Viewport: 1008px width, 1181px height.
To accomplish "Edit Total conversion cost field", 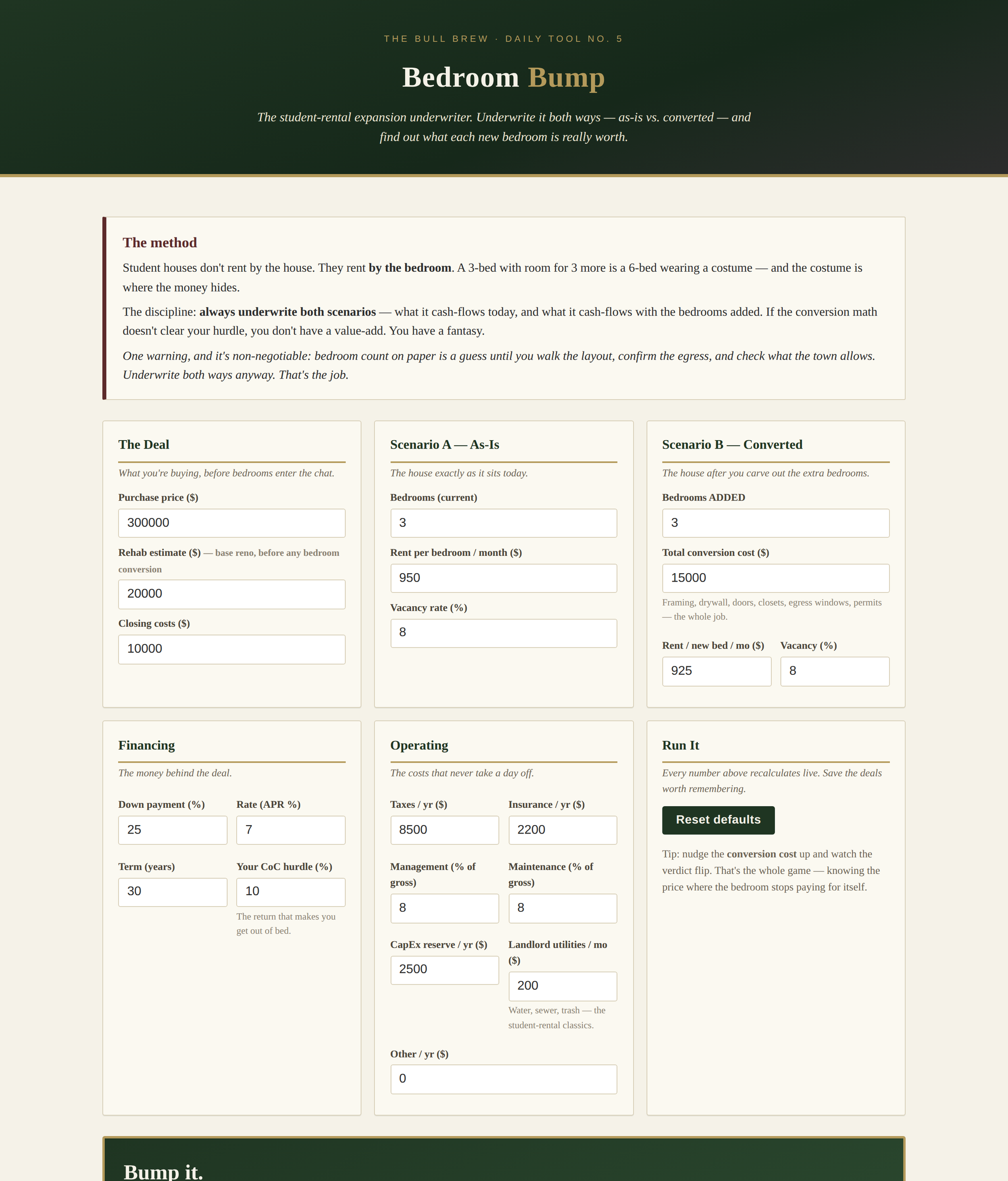I will click(x=775, y=578).
